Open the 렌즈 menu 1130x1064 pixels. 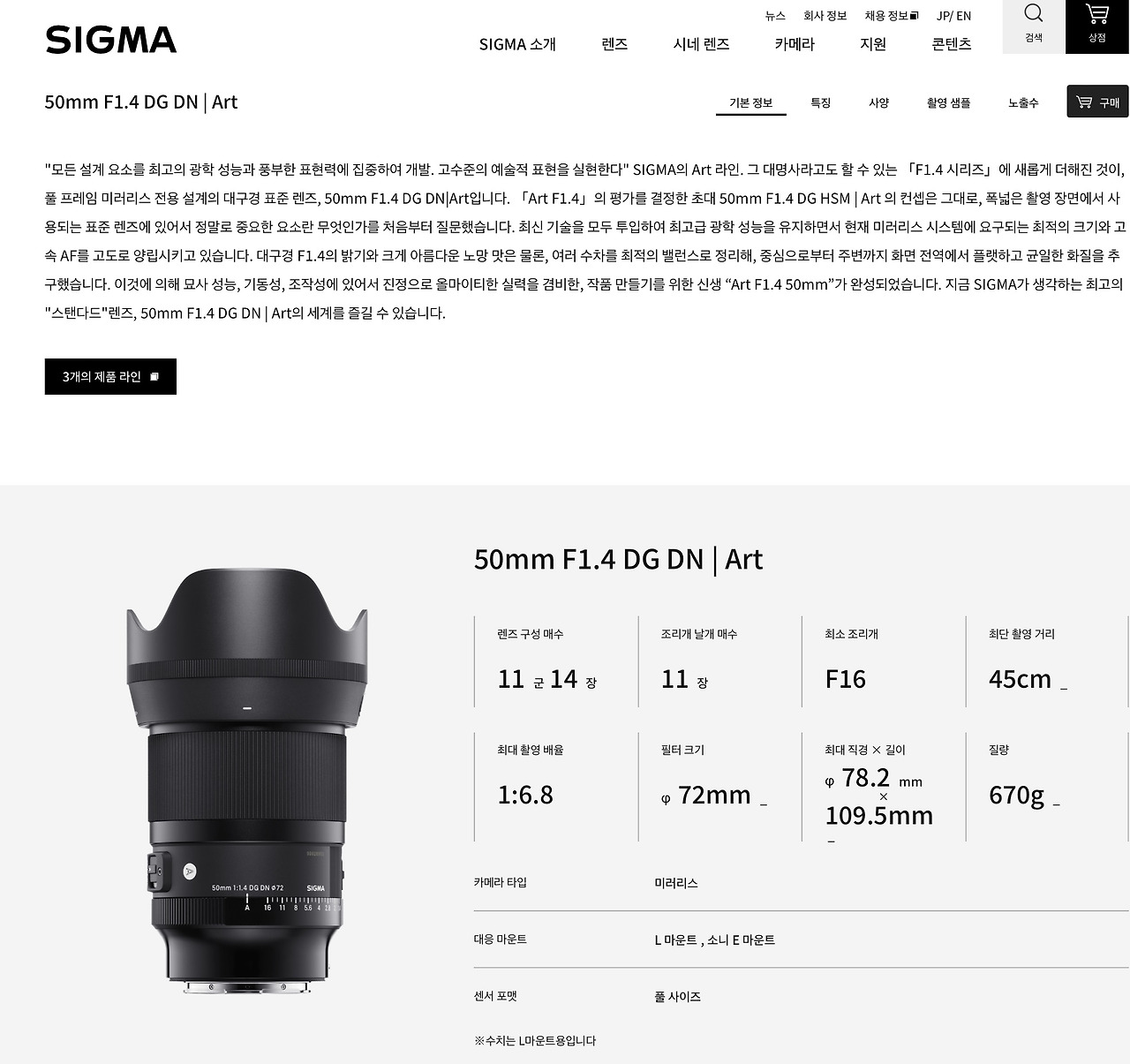(x=614, y=44)
